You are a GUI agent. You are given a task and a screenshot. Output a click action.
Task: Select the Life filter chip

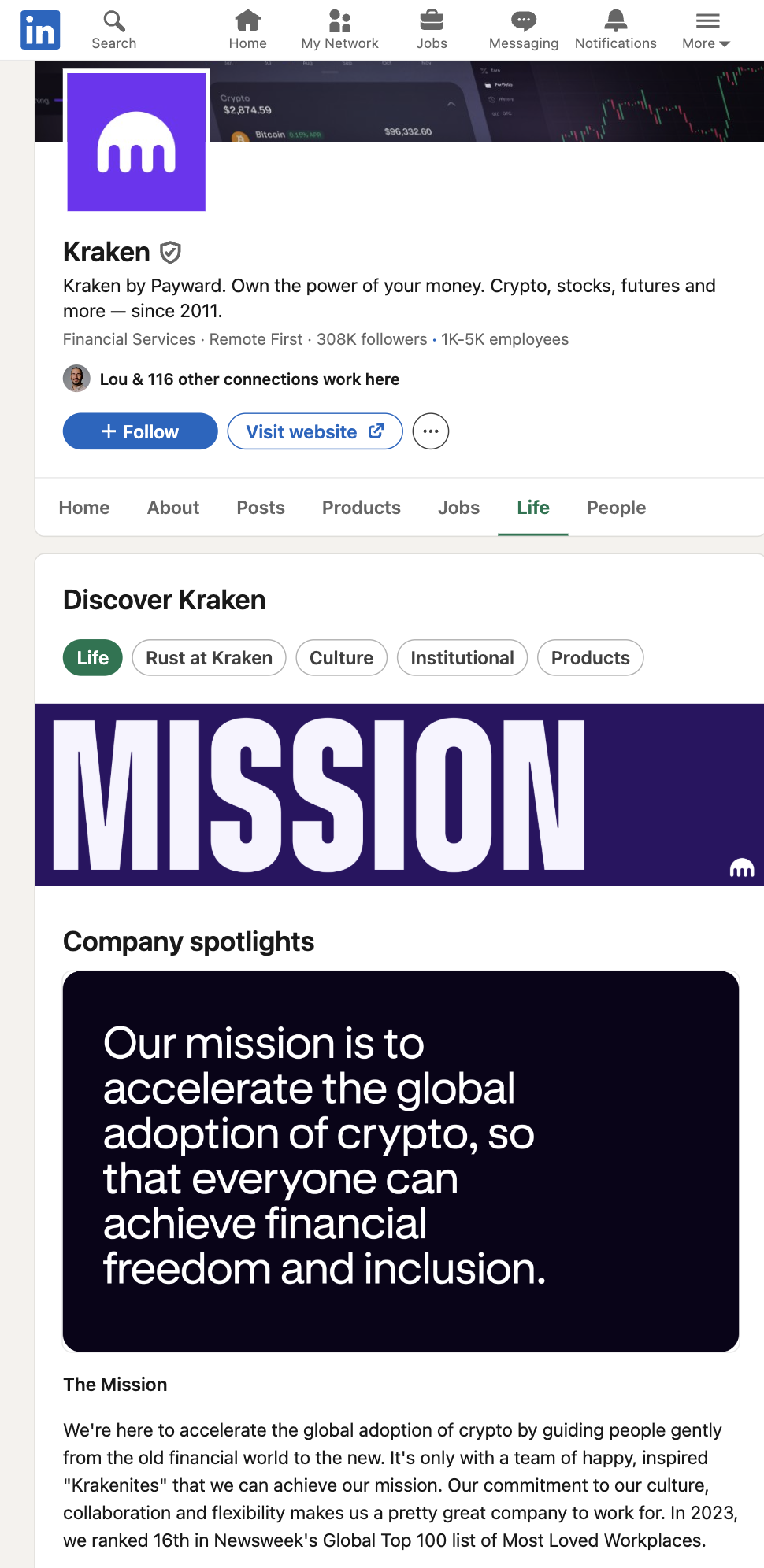point(93,658)
